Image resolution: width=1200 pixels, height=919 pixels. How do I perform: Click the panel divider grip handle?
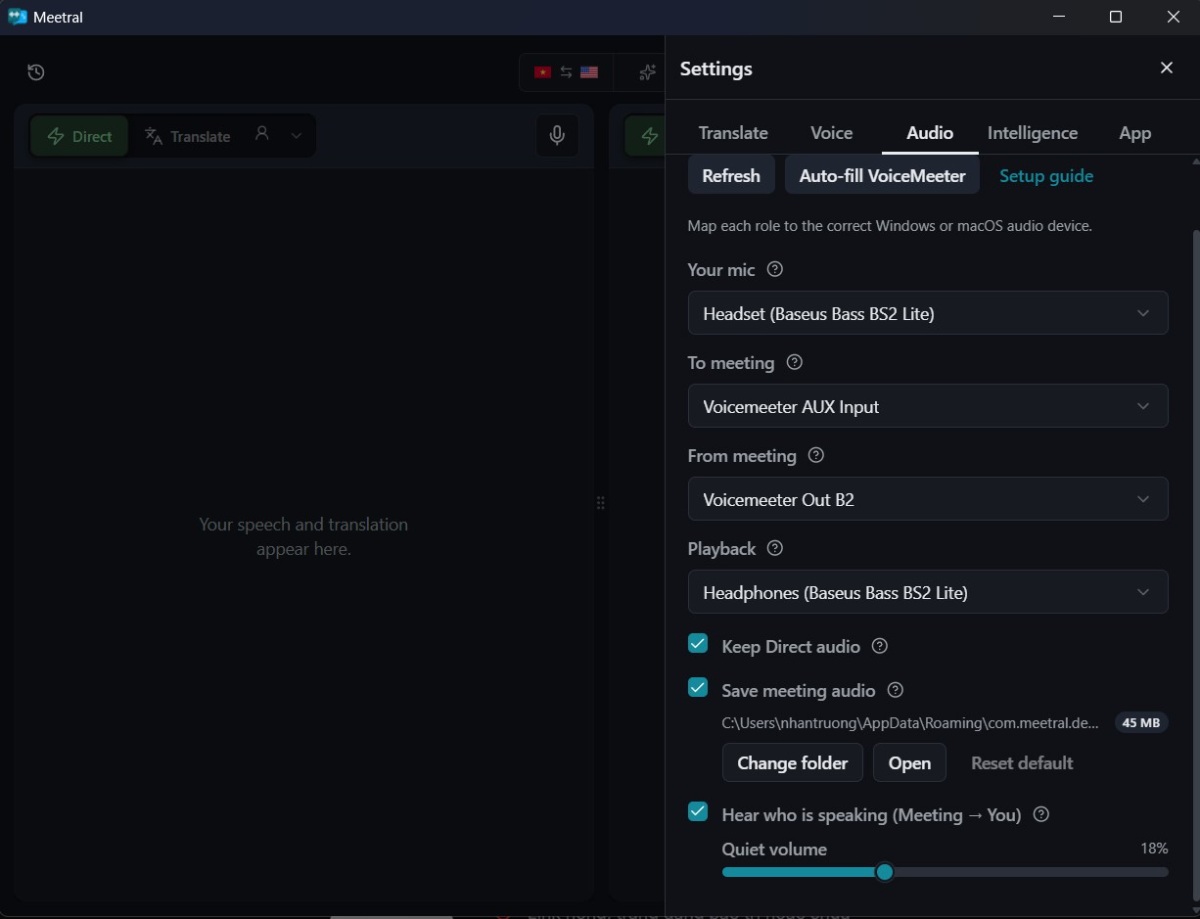[601, 503]
